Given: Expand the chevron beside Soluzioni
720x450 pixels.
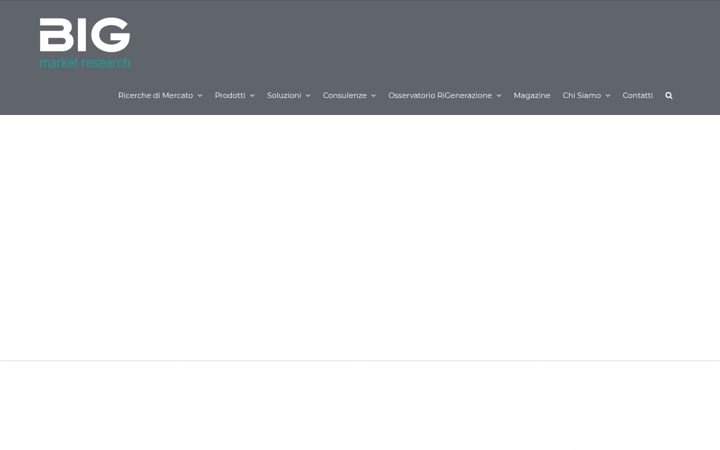Looking at the screenshot, I should coord(308,96).
